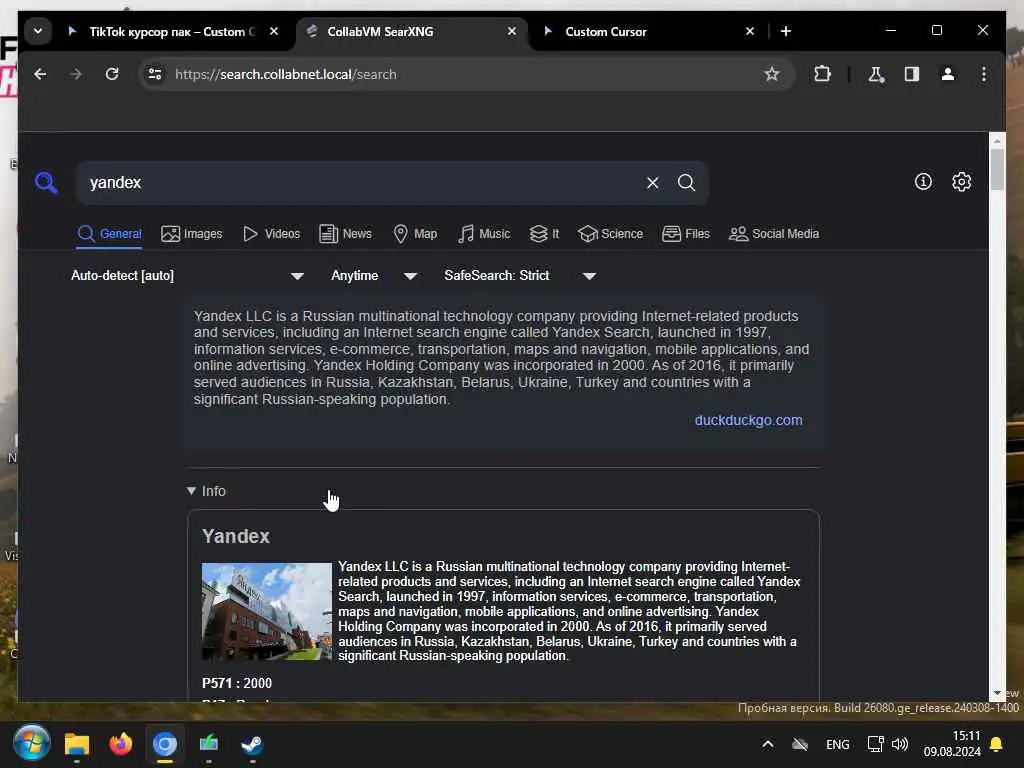The width and height of the screenshot is (1024, 768).
Task: Open Chrome Labs flask icon
Action: (x=876, y=74)
